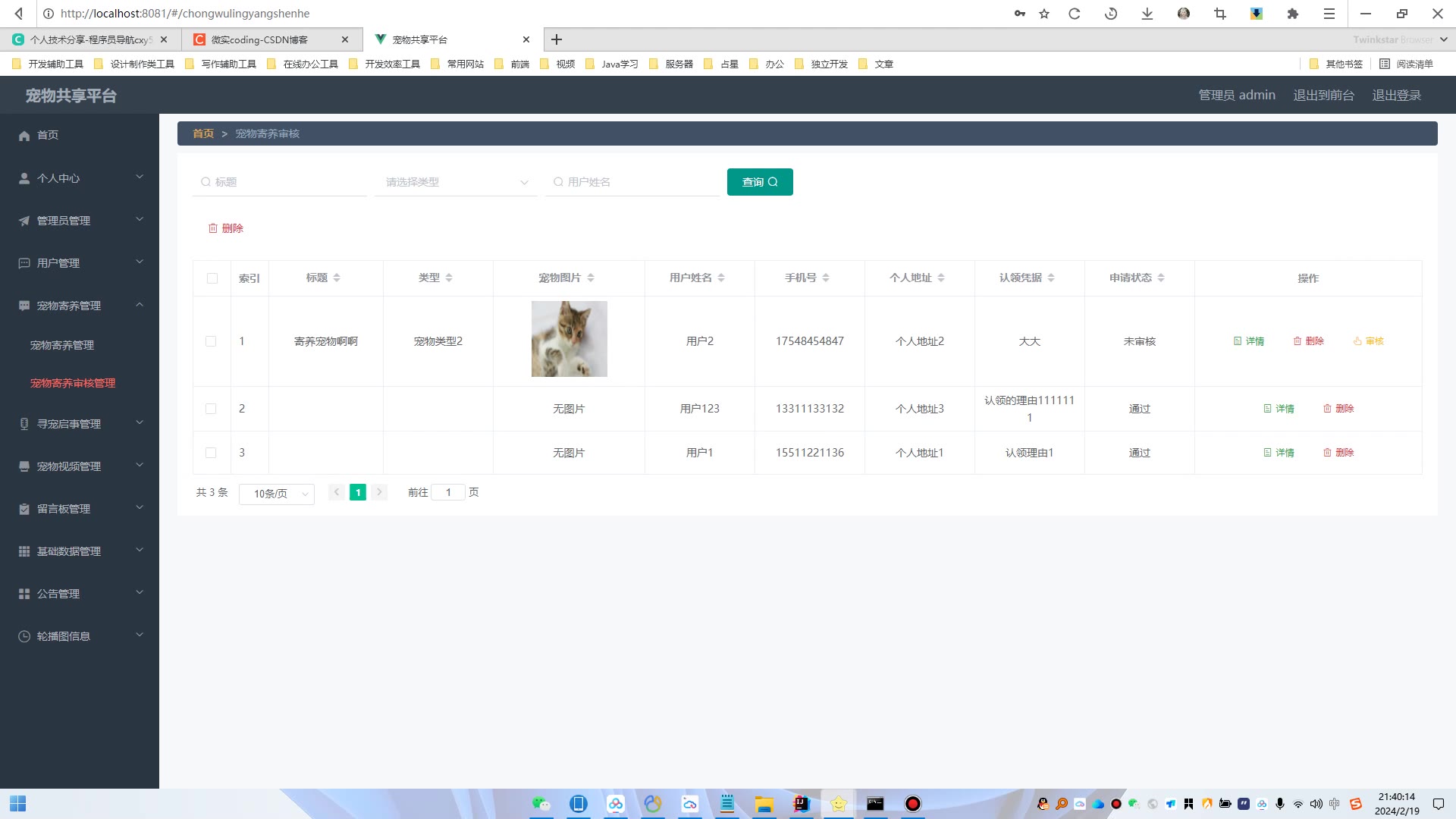
Task: Open the Windows Start menu
Action: (x=18, y=804)
